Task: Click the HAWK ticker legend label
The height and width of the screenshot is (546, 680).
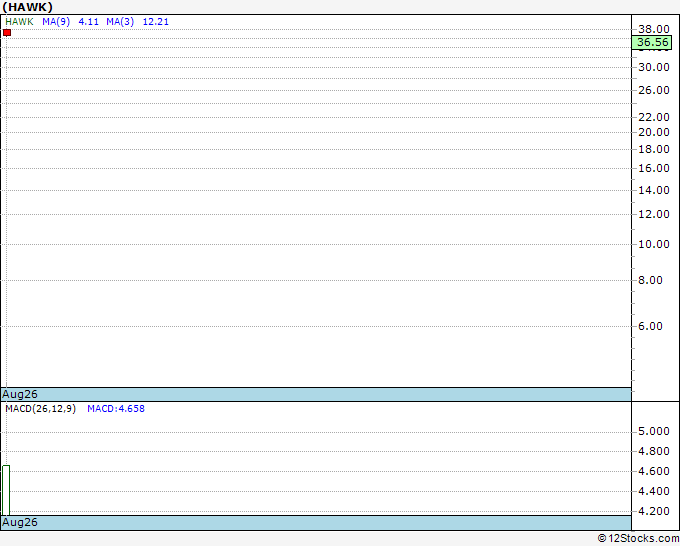Action: (19, 22)
